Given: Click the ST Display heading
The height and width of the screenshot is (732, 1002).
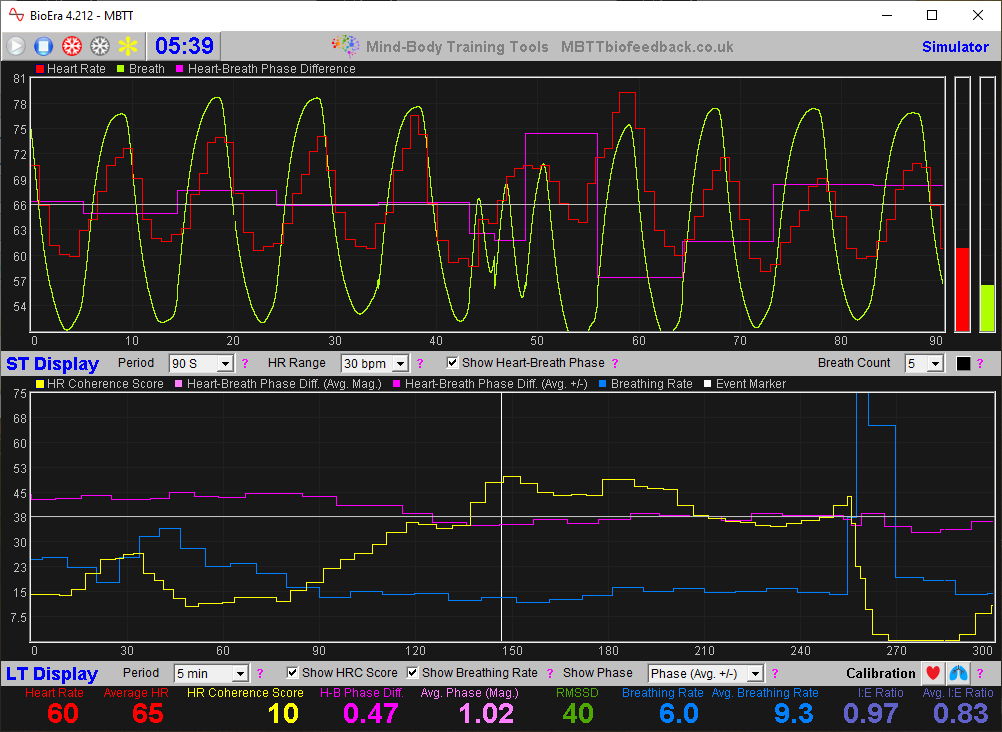Looking at the screenshot, I should [x=52, y=364].
